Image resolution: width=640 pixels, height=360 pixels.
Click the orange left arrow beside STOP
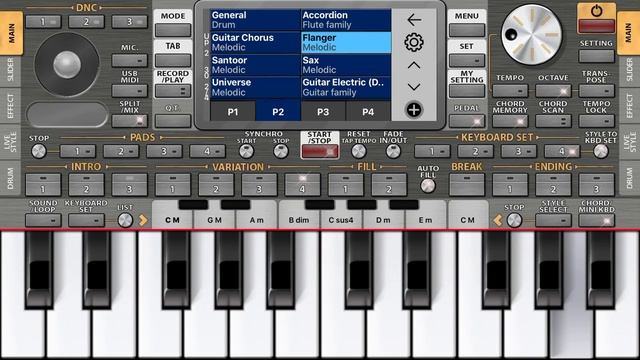(498, 220)
